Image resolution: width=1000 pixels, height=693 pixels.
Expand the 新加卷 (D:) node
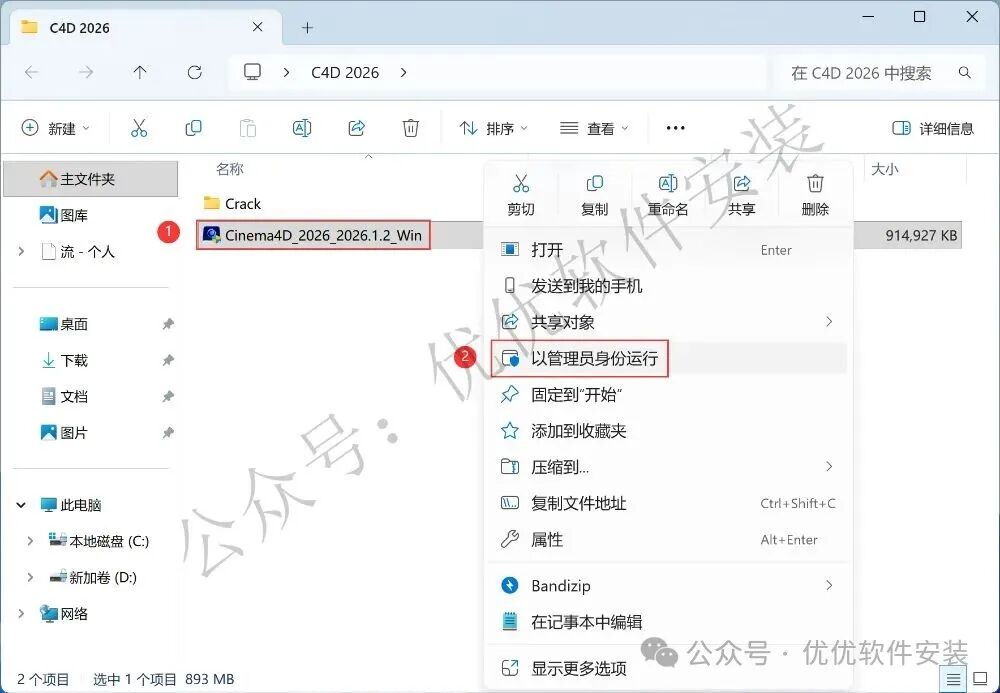tap(30, 578)
